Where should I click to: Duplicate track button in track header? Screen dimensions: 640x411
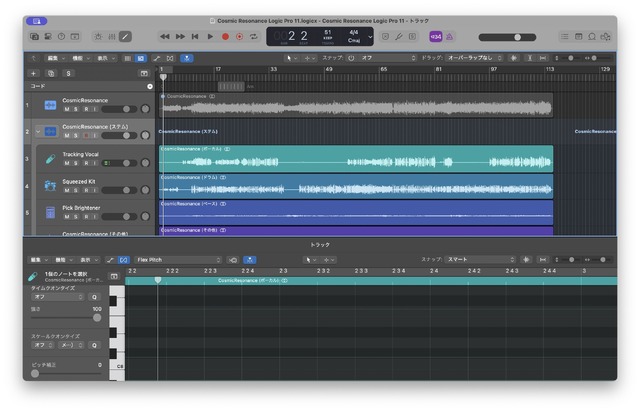click(51, 73)
